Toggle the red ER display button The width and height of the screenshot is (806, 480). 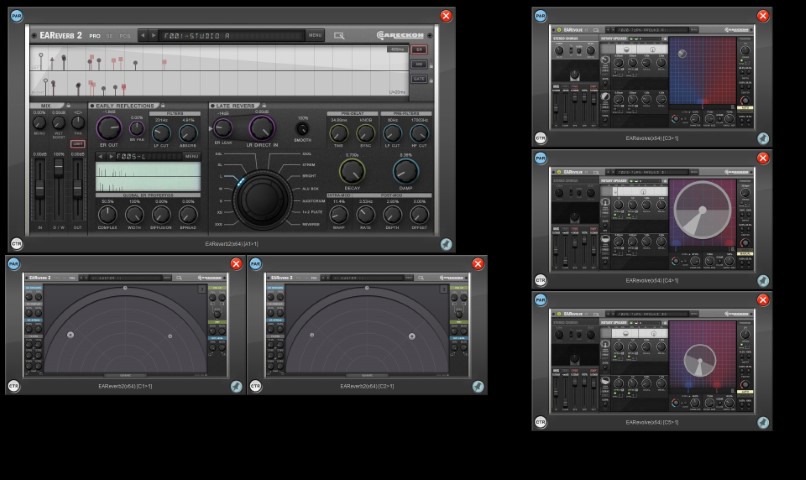[x=419, y=50]
